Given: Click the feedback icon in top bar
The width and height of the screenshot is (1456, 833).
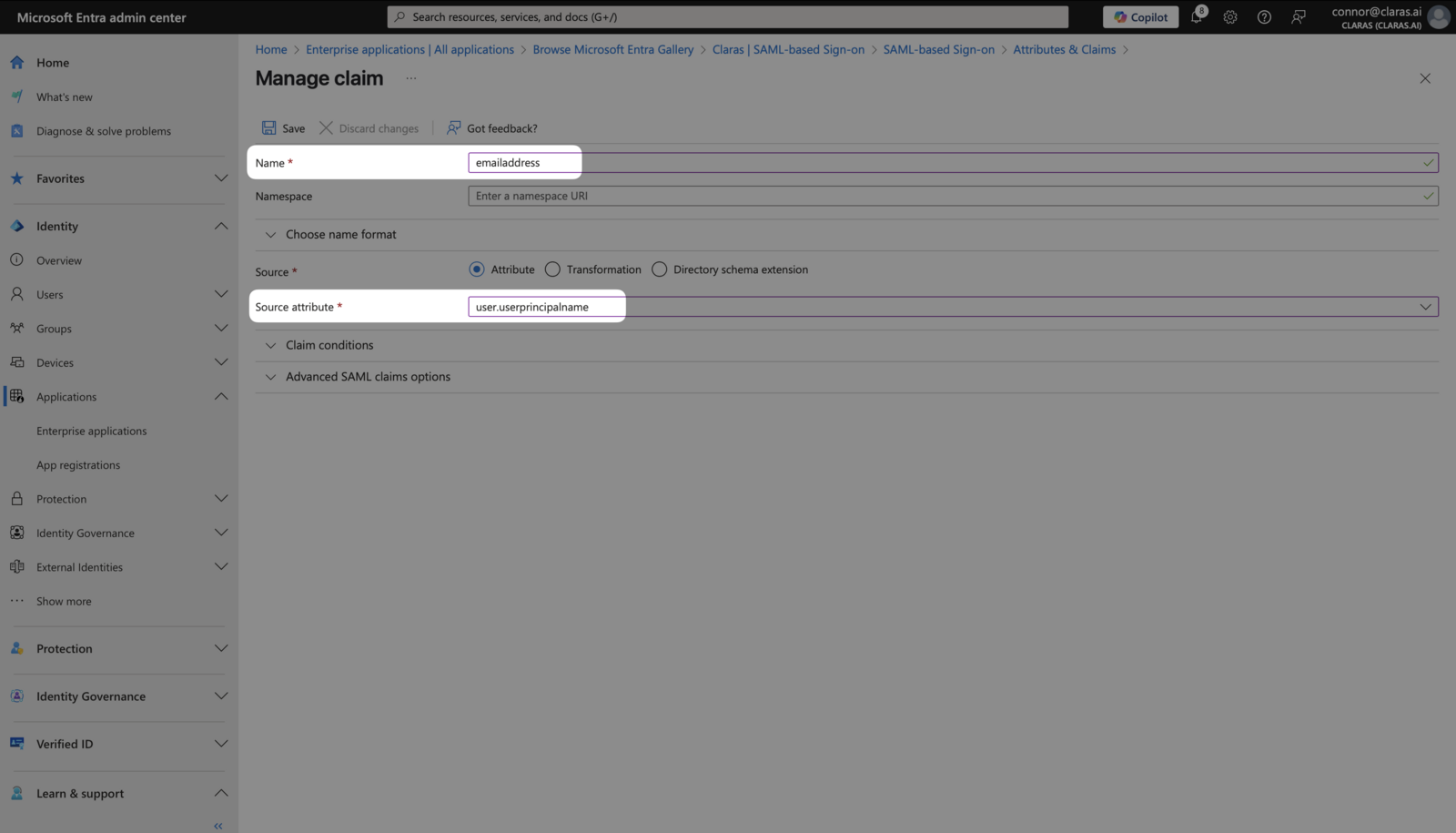Looking at the screenshot, I should (x=1299, y=16).
